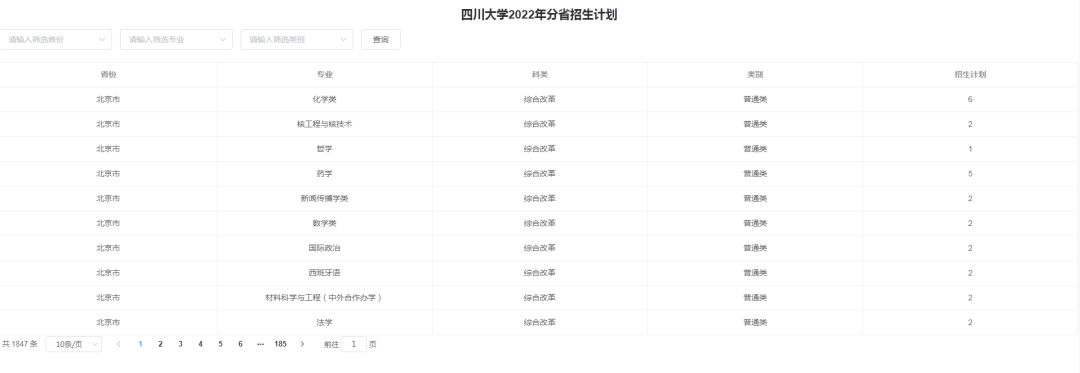Image resolution: width=1080 pixels, height=373 pixels.
Task: Select page 5 in pagination
Action: [220, 344]
